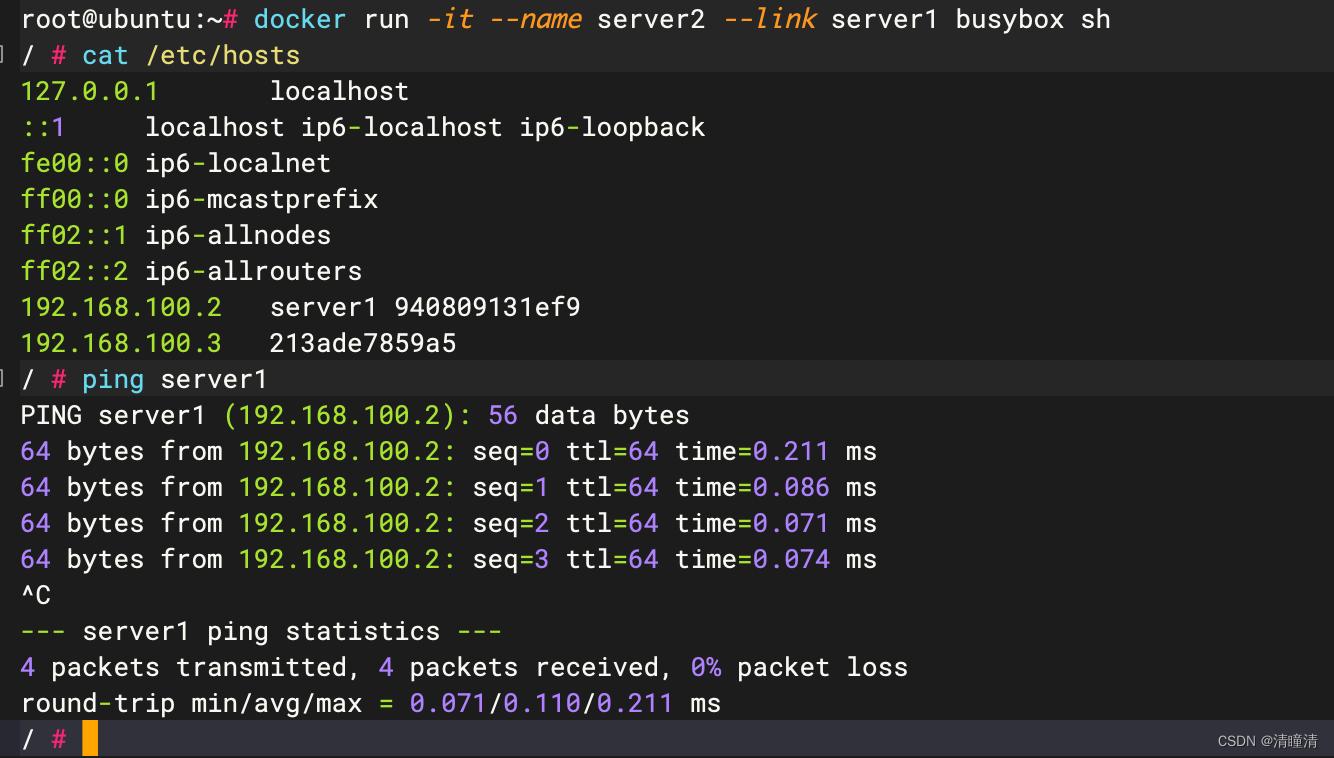
Task: Click "0.071/0.110/0.211" round-trip values
Action: click(542, 703)
